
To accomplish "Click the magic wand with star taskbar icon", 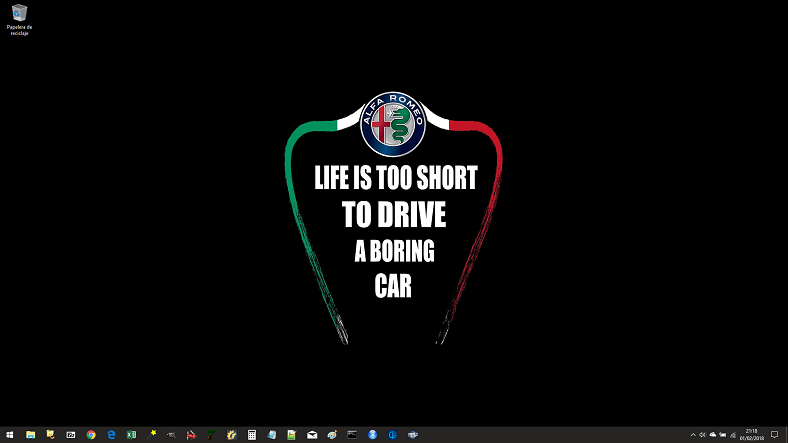I will tap(151, 435).
